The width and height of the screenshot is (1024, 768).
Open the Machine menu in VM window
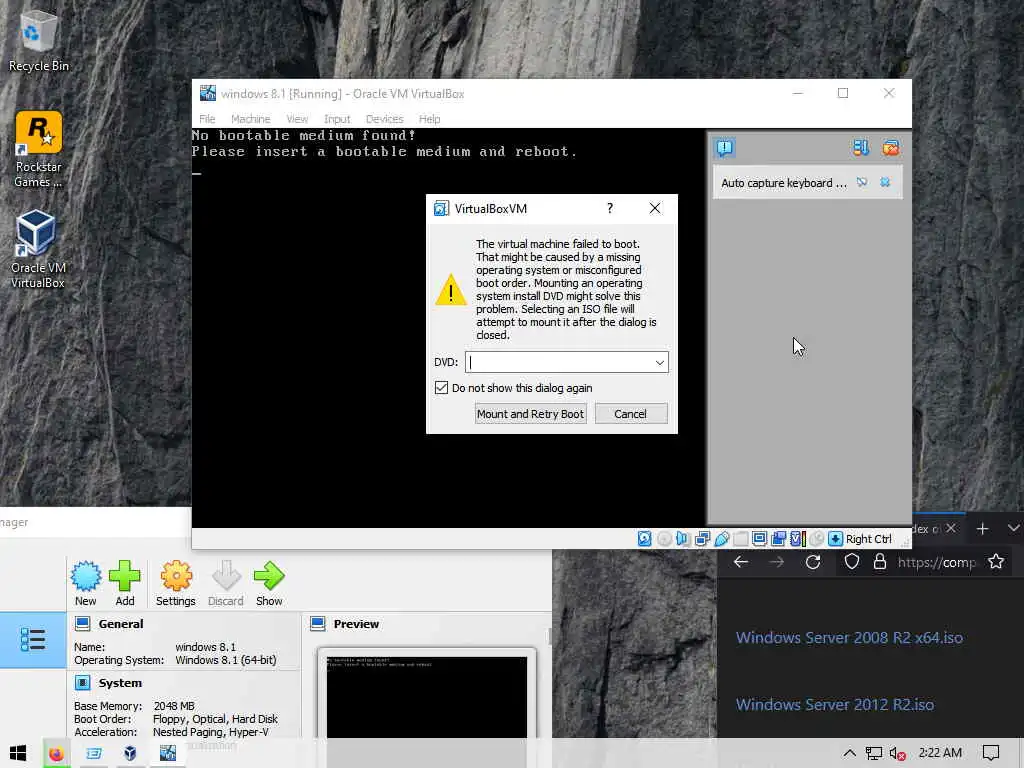tap(251, 119)
